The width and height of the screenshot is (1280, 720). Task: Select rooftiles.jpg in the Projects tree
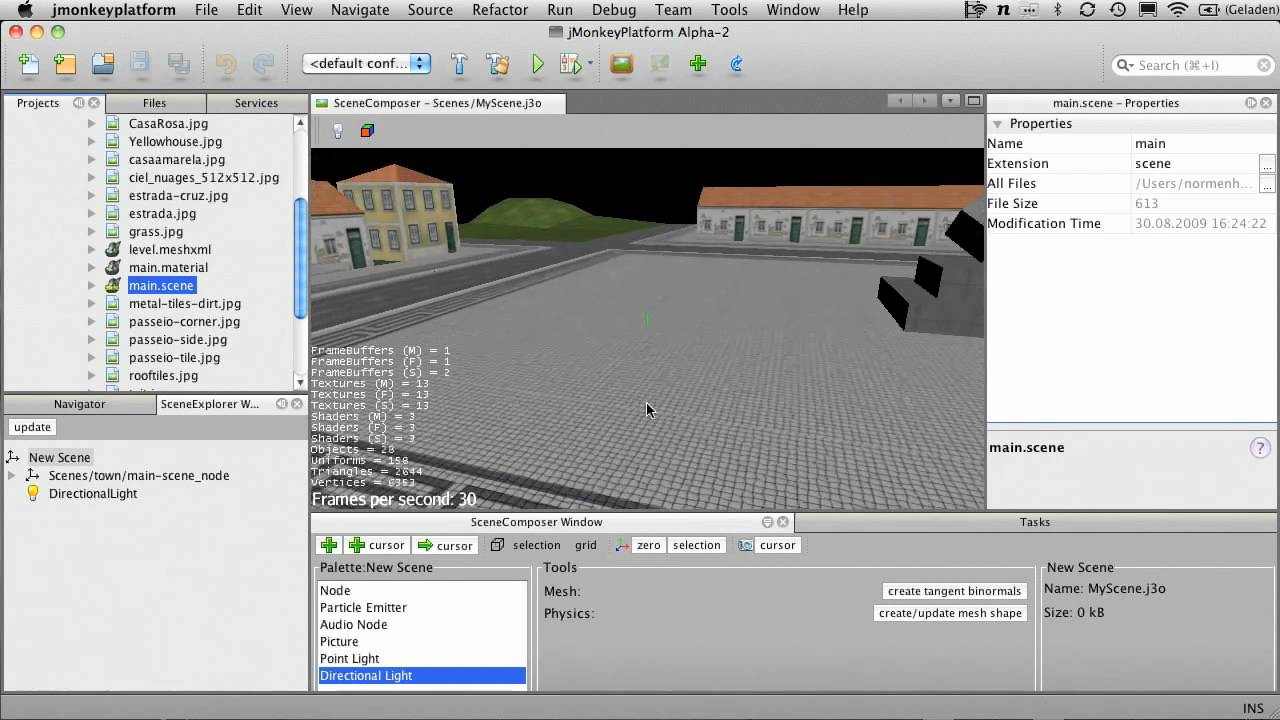point(163,376)
